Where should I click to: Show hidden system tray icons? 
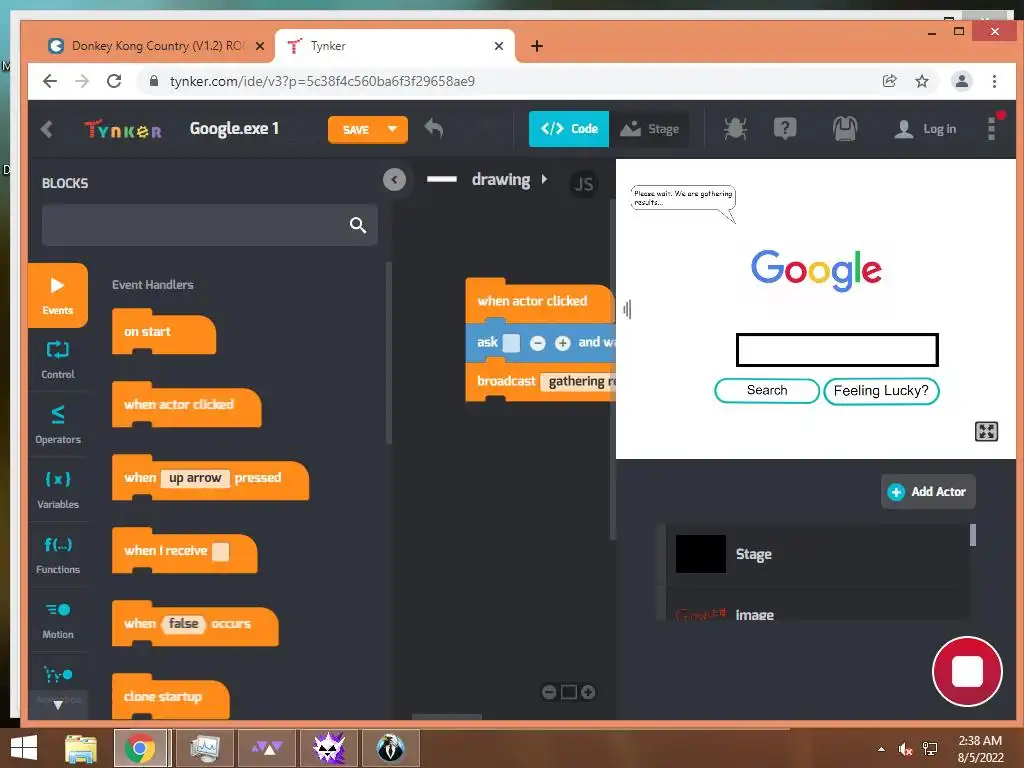coord(881,748)
